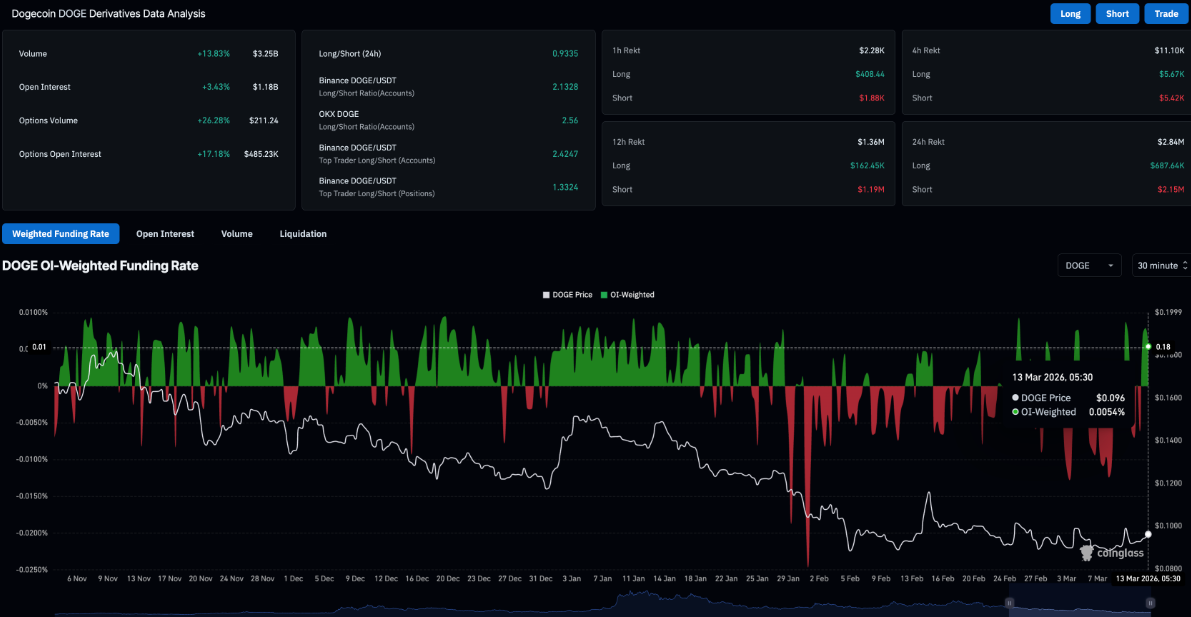
Task: Expand the DOGE coin picker menu
Action: pyautogui.click(x=1089, y=264)
